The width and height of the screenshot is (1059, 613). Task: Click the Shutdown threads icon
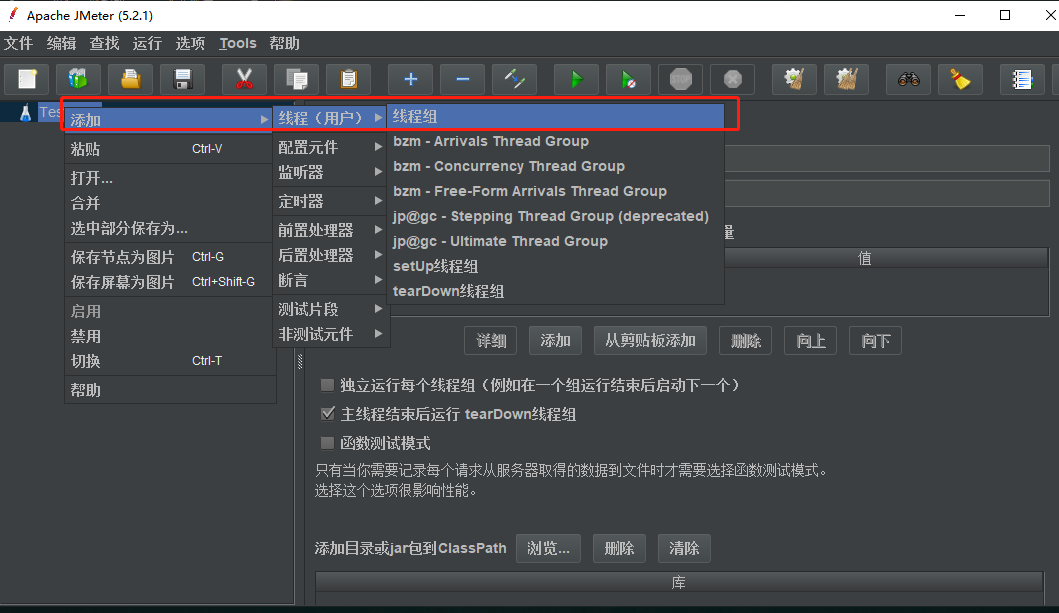coord(733,79)
